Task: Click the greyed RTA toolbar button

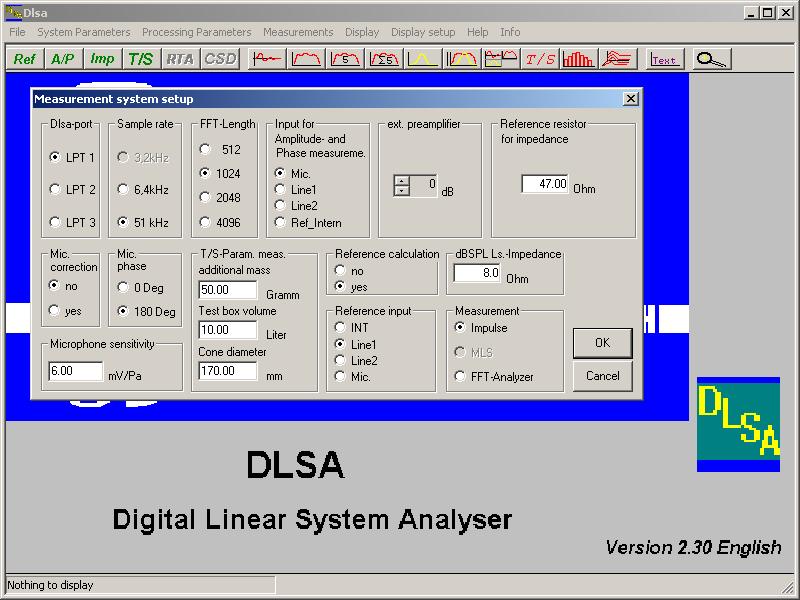Action: point(180,59)
